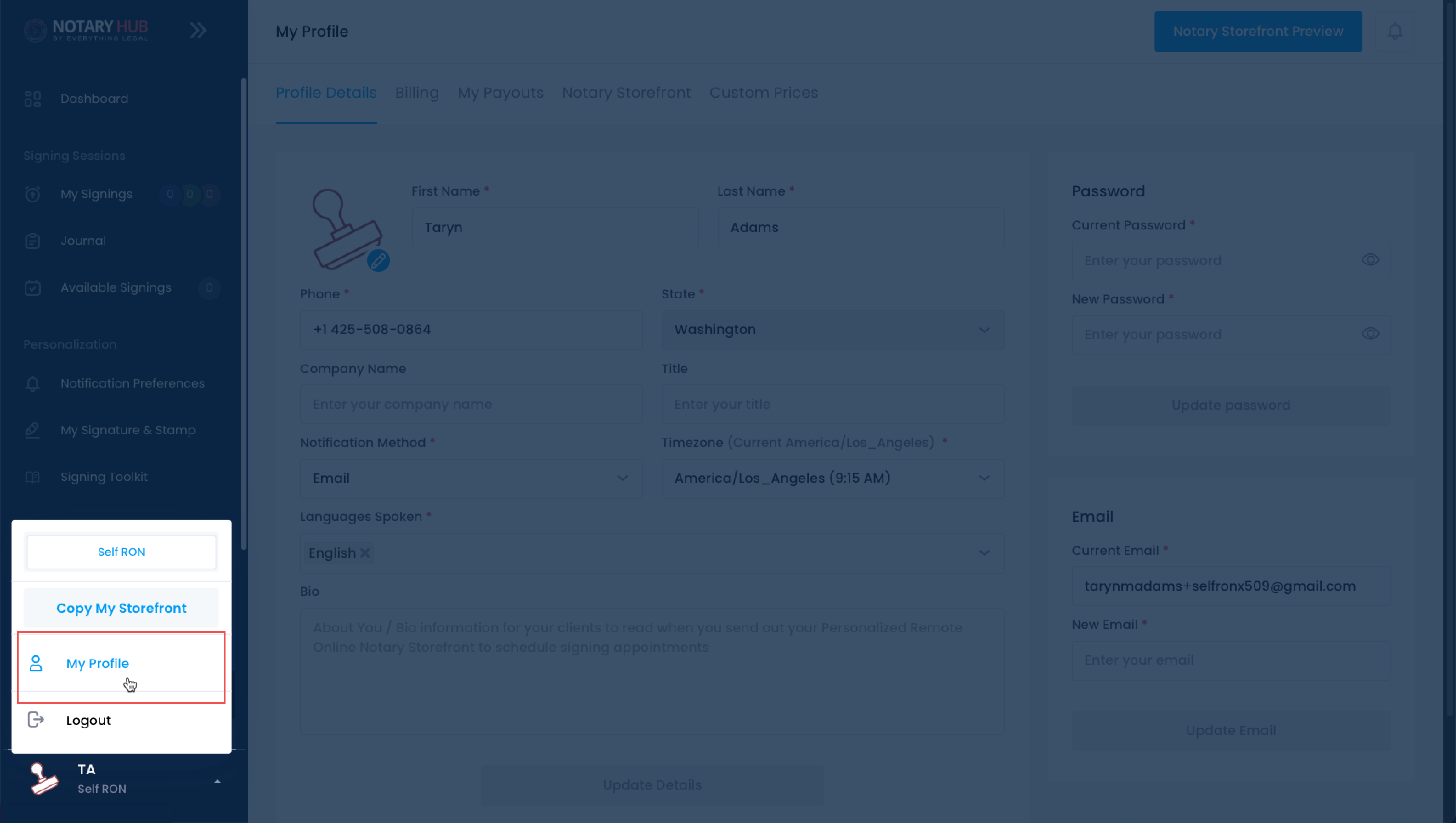
Task: Click the Logout icon in popup menu
Action: [36, 720]
